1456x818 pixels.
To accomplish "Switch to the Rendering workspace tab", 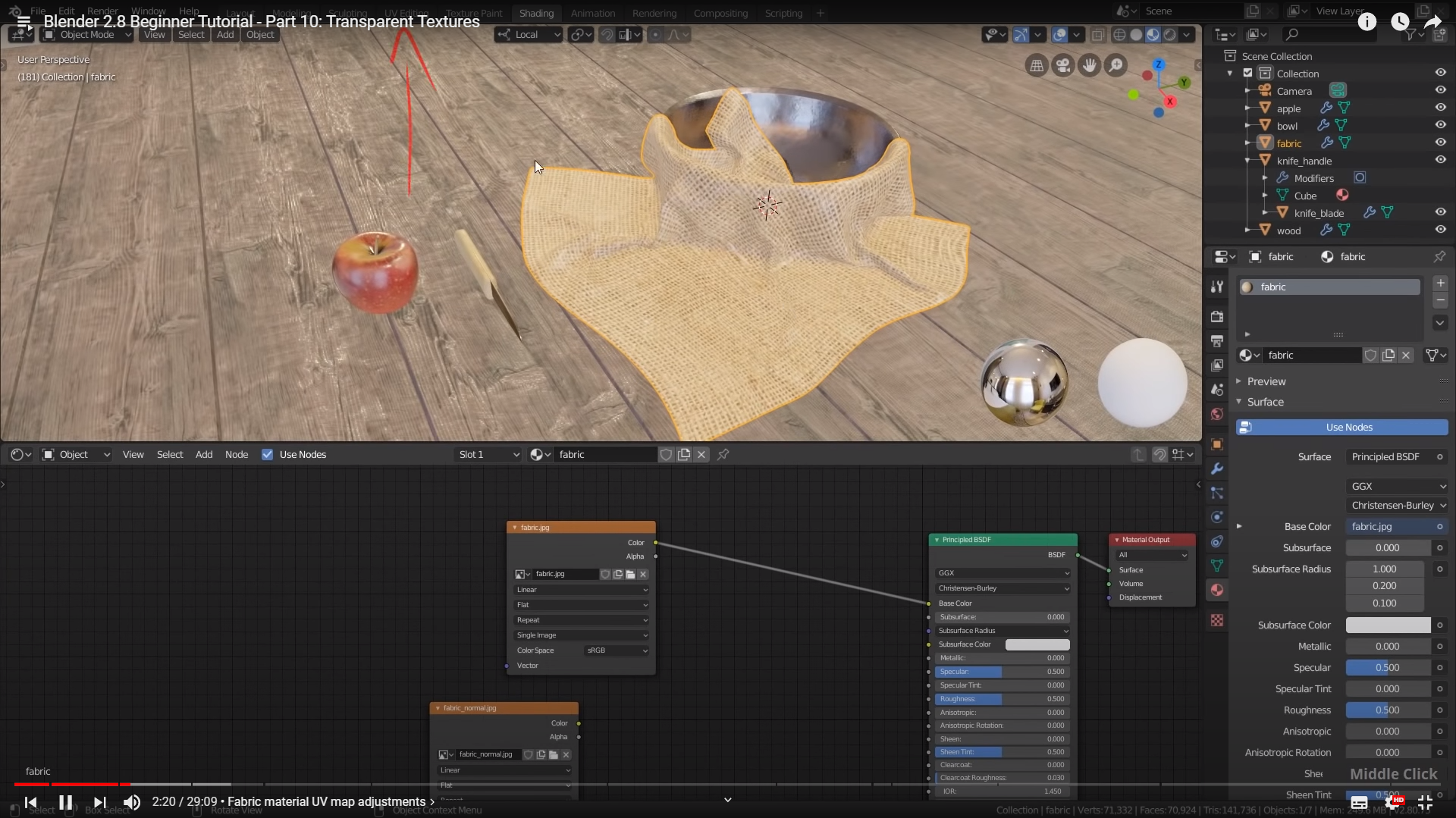I will coord(654,13).
